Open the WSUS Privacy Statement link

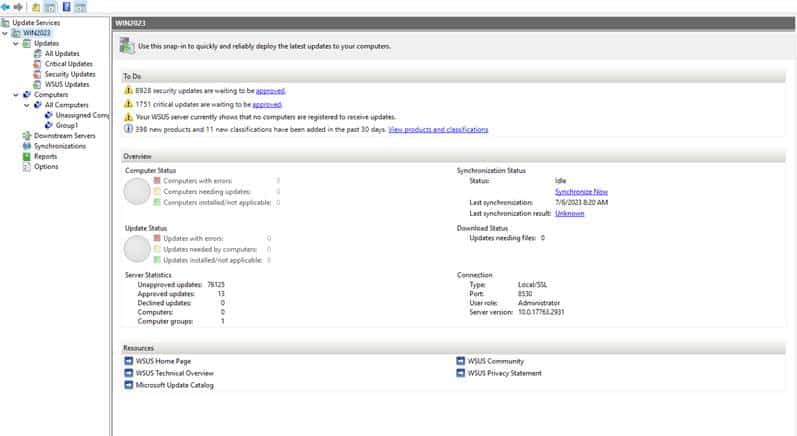coord(504,373)
